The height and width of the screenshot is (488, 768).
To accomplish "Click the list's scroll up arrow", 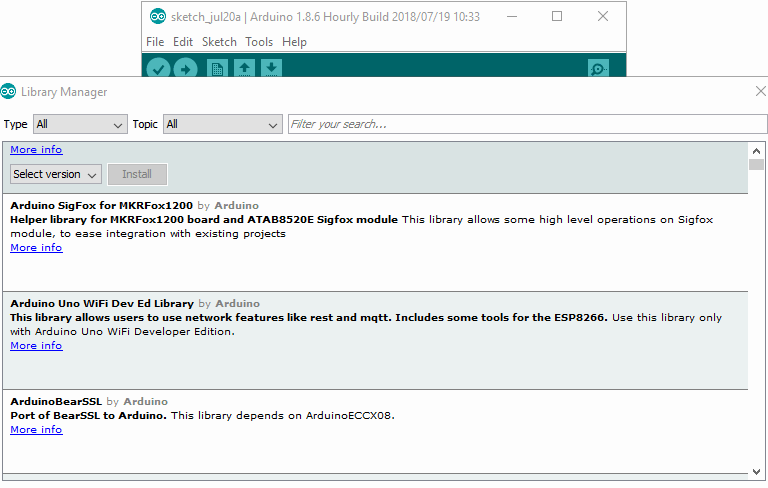I will [x=756, y=151].
